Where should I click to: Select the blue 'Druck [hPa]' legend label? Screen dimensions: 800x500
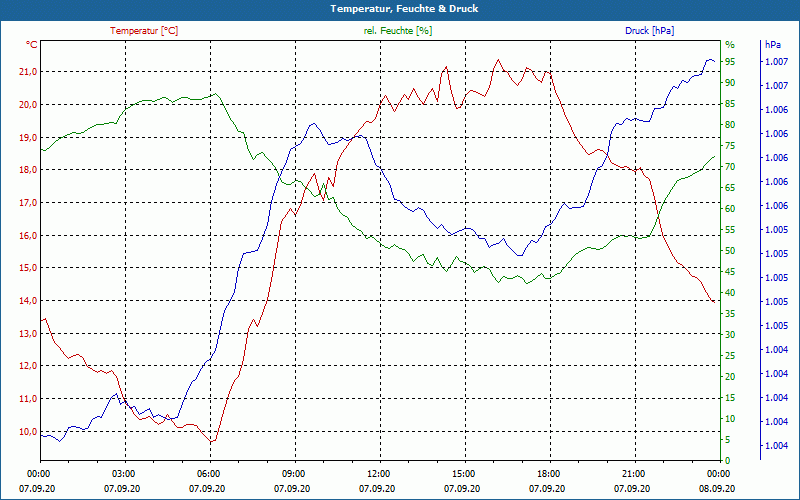pos(649,31)
